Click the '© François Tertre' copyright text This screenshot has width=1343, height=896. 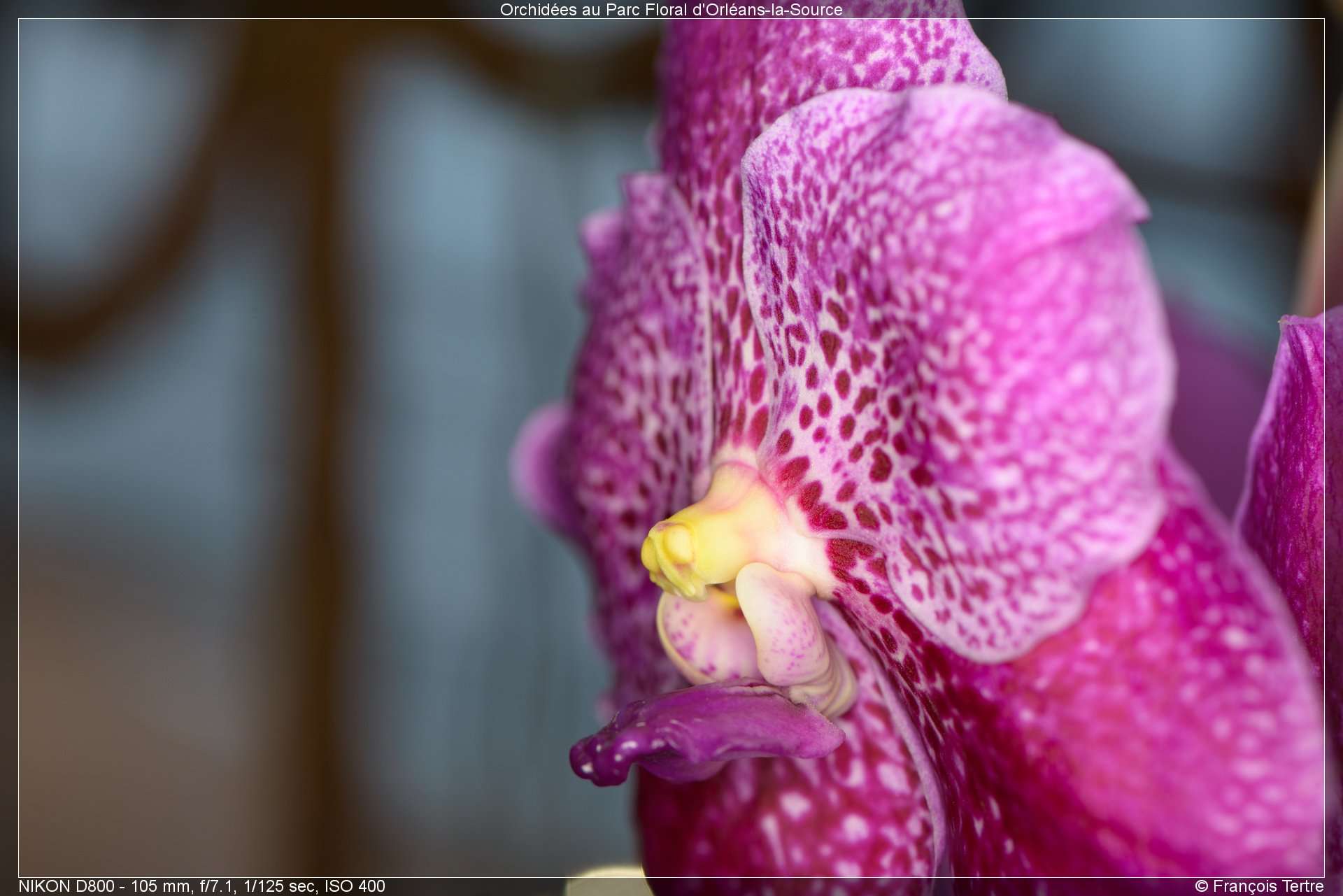(1259, 886)
